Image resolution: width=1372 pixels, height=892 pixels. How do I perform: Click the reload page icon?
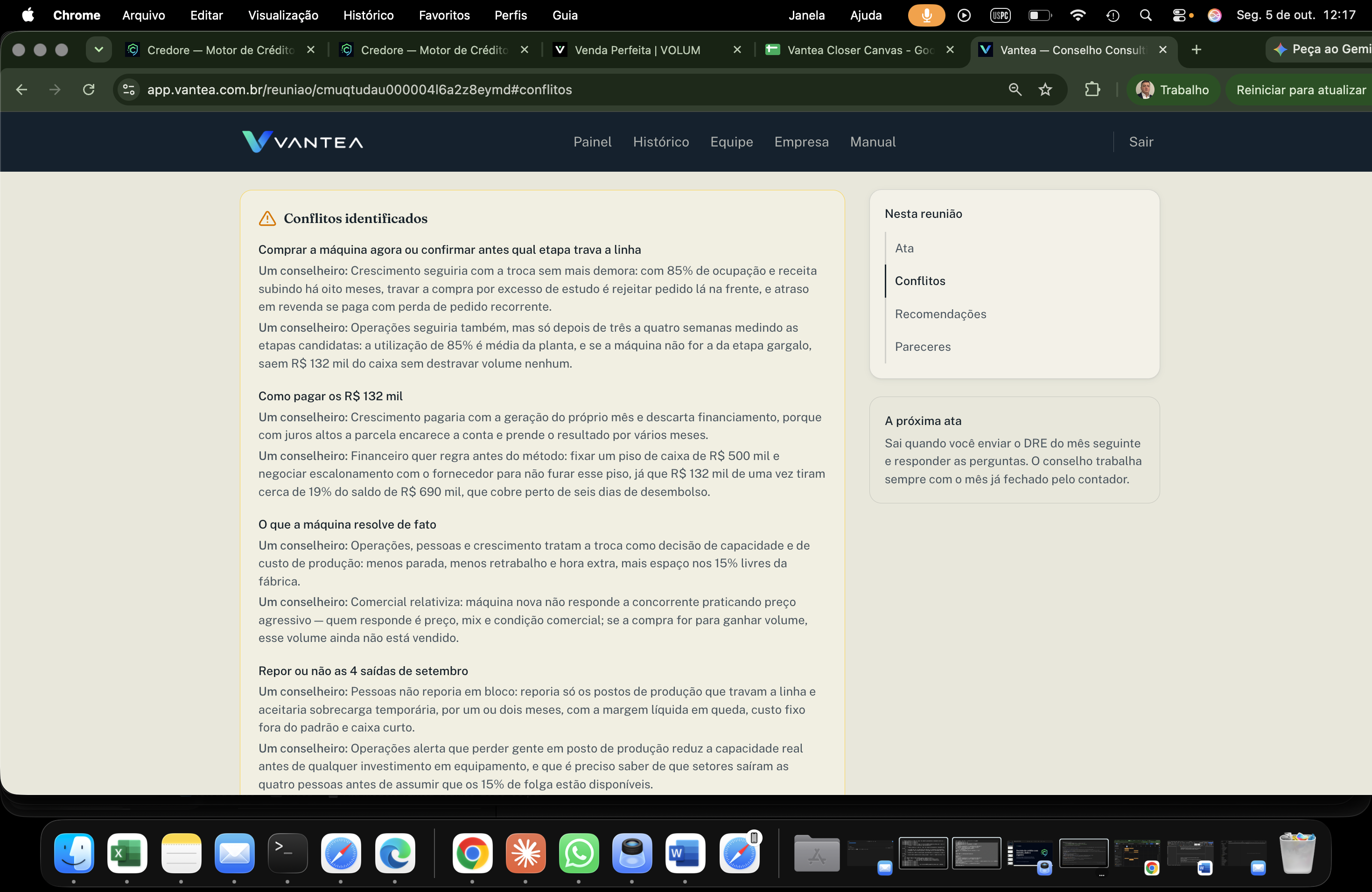89,89
